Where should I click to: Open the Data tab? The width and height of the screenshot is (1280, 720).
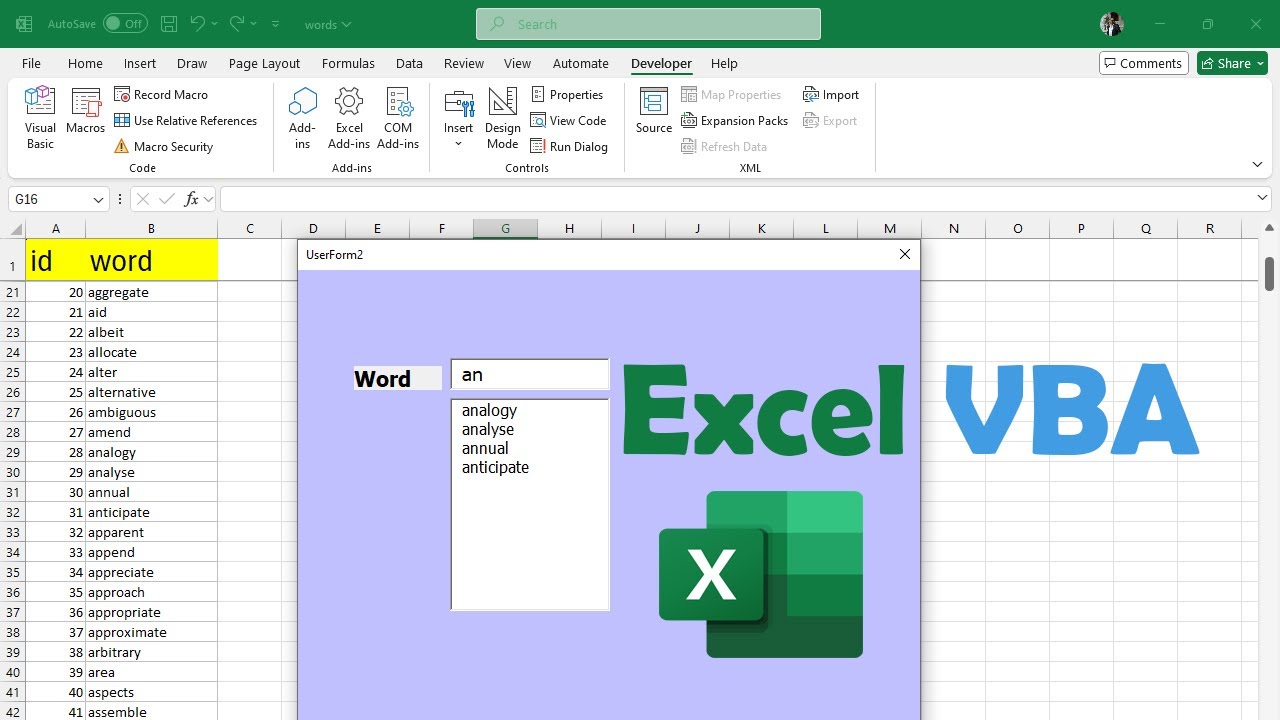click(409, 63)
